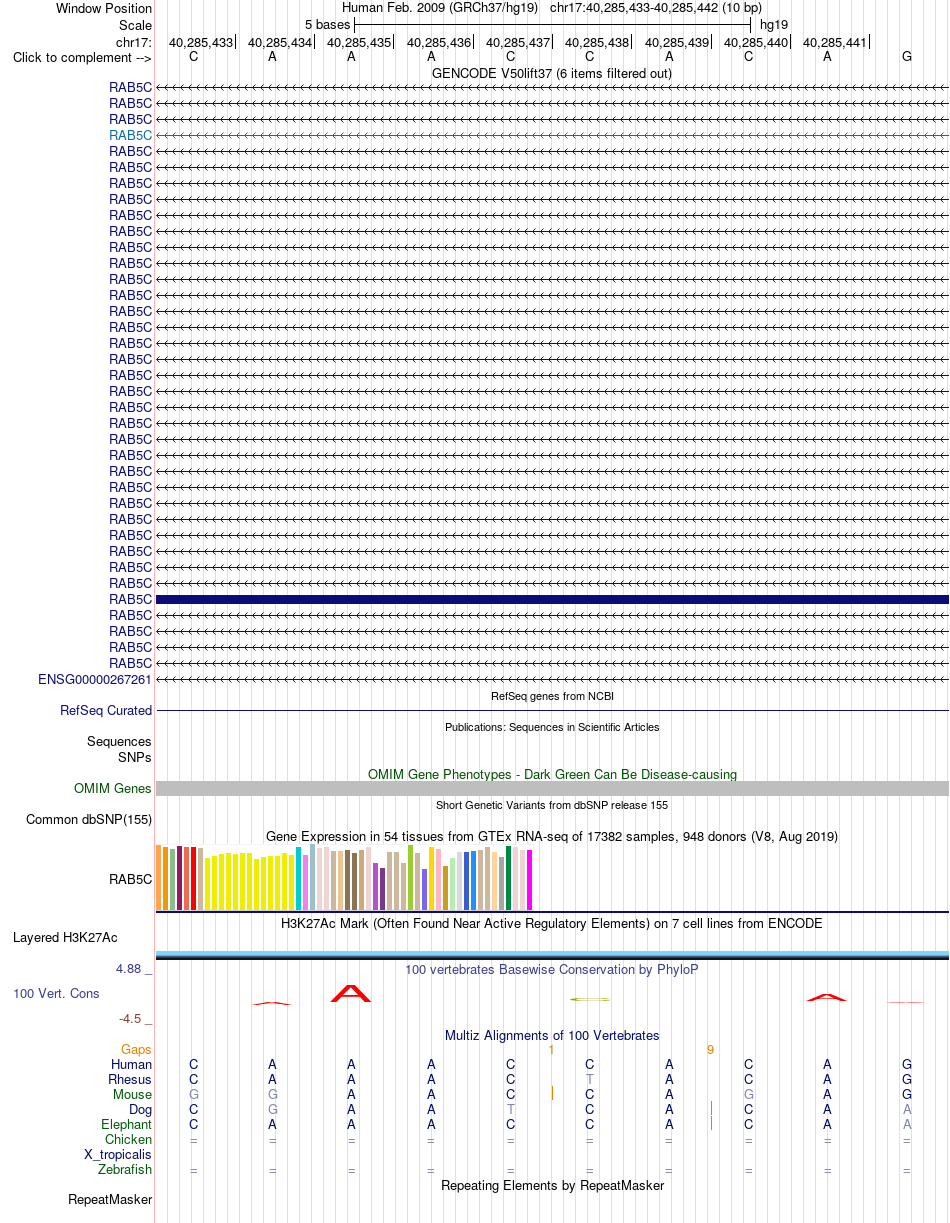Open the H3K27Ac Mark track title
The width and height of the screenshot is (950, 1223).
(x=552, y=923)
